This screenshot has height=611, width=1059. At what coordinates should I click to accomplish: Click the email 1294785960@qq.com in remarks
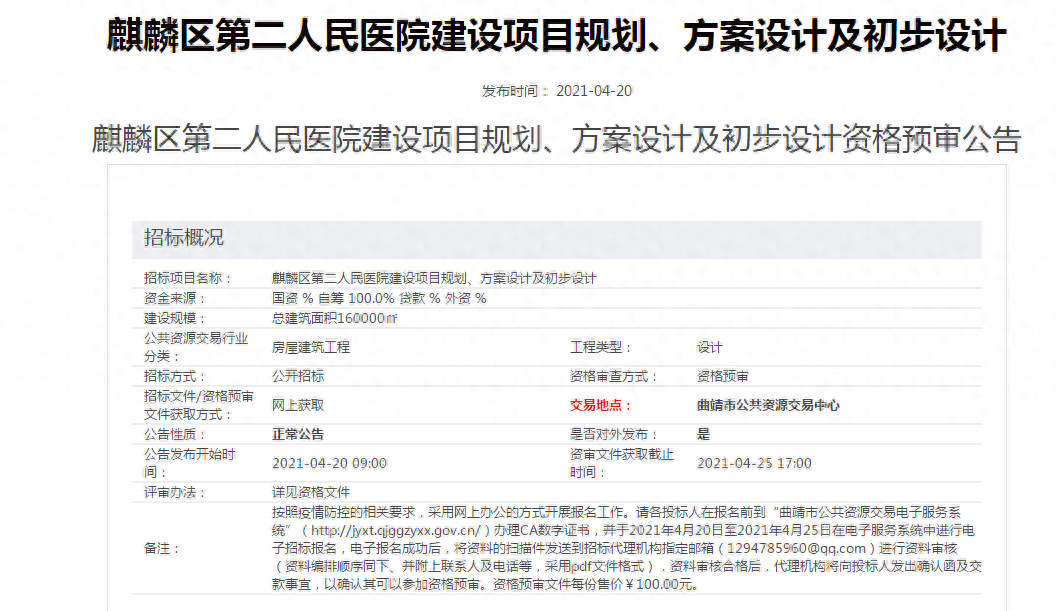pyautogui.click(x=796, y=548)
